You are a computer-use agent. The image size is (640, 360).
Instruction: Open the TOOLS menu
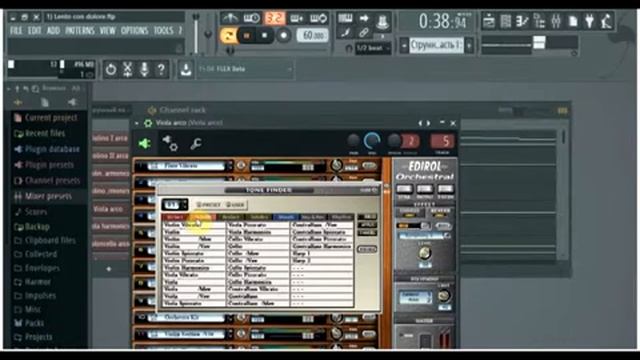click(x=164, y=31)
